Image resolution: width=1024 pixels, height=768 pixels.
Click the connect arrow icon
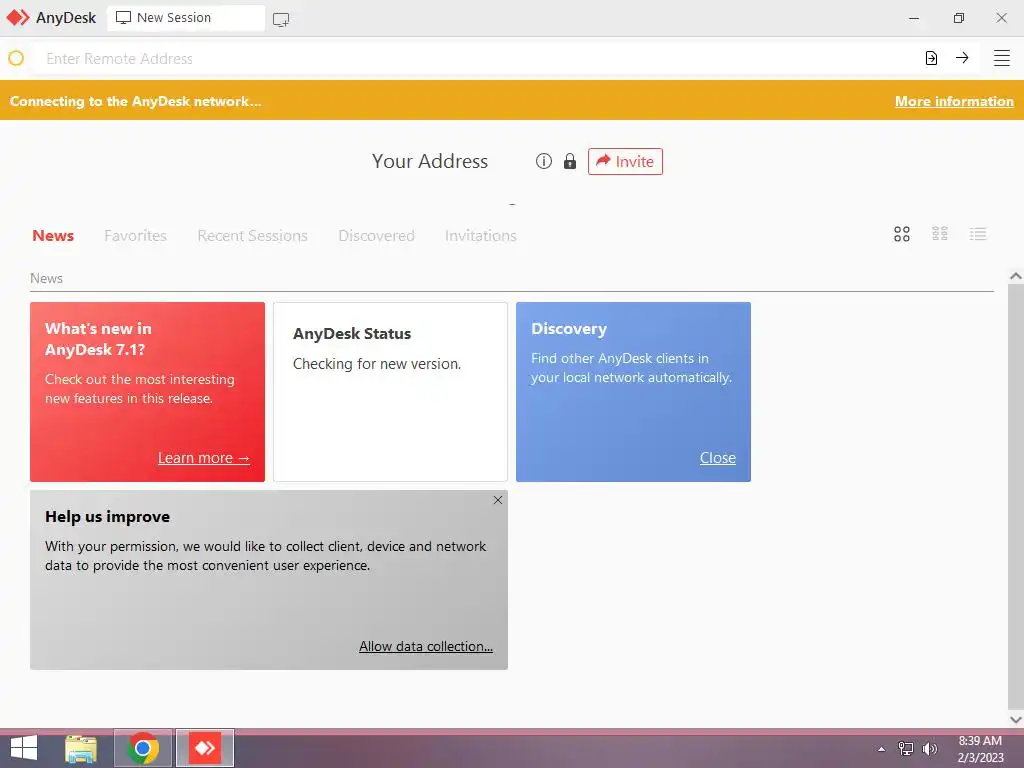962,58
